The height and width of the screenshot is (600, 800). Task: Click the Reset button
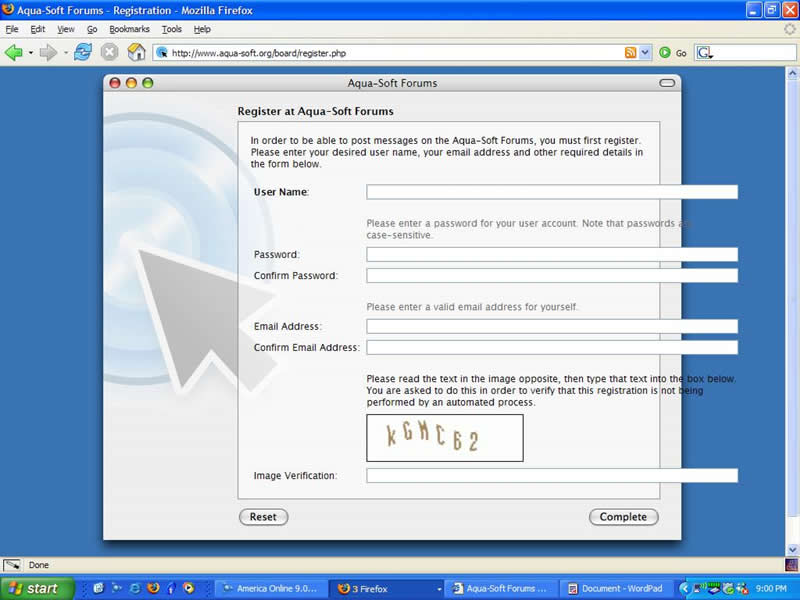click(263, 517)
